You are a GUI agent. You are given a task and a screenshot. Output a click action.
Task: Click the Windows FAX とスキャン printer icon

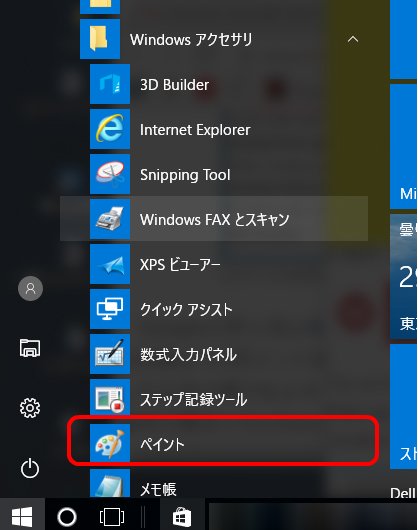coord(110,219)
